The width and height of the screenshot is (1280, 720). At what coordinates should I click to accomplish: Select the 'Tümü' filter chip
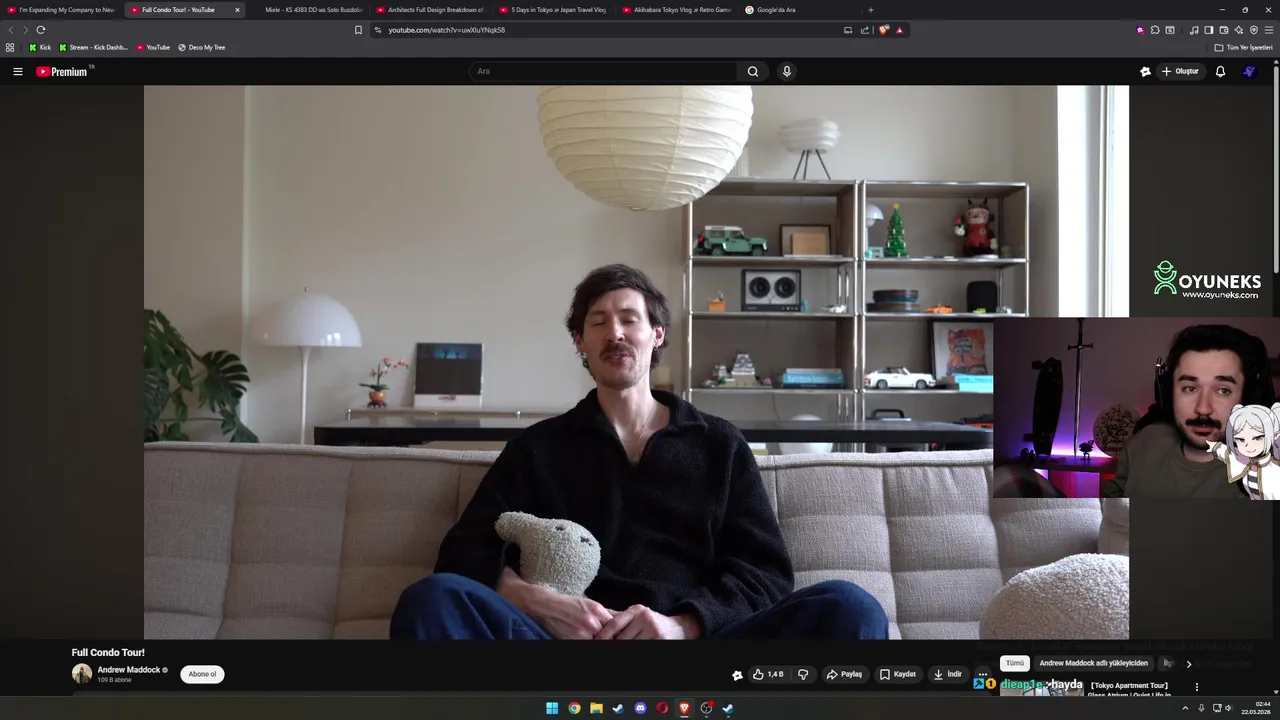pos(1015,663)
